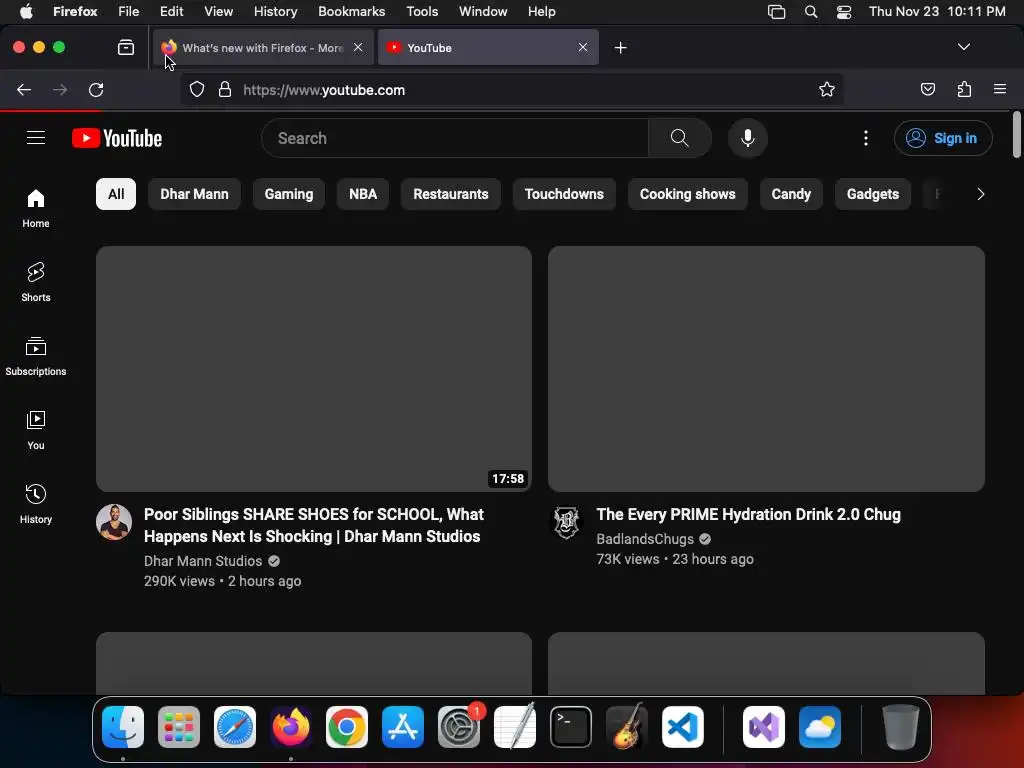This screenshot has height=768, width=1024.
Task: Click Dhar Mann Studios channel avatar
Action: [x=114, y=522]
